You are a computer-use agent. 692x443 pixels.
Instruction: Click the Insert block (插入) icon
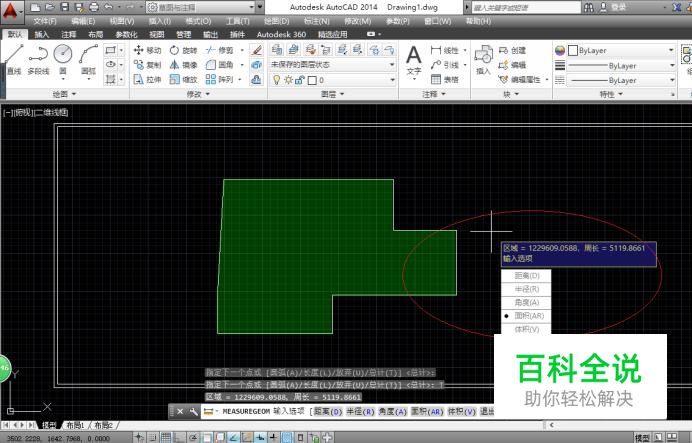pyautogui.click(x=484, y=57)
